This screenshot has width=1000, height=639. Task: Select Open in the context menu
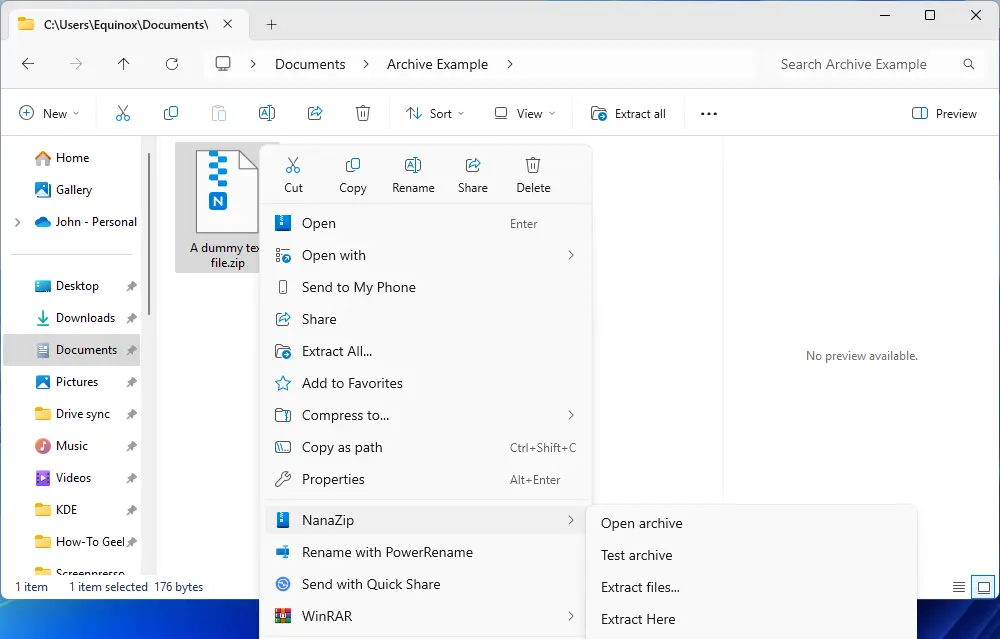(425, 223)
